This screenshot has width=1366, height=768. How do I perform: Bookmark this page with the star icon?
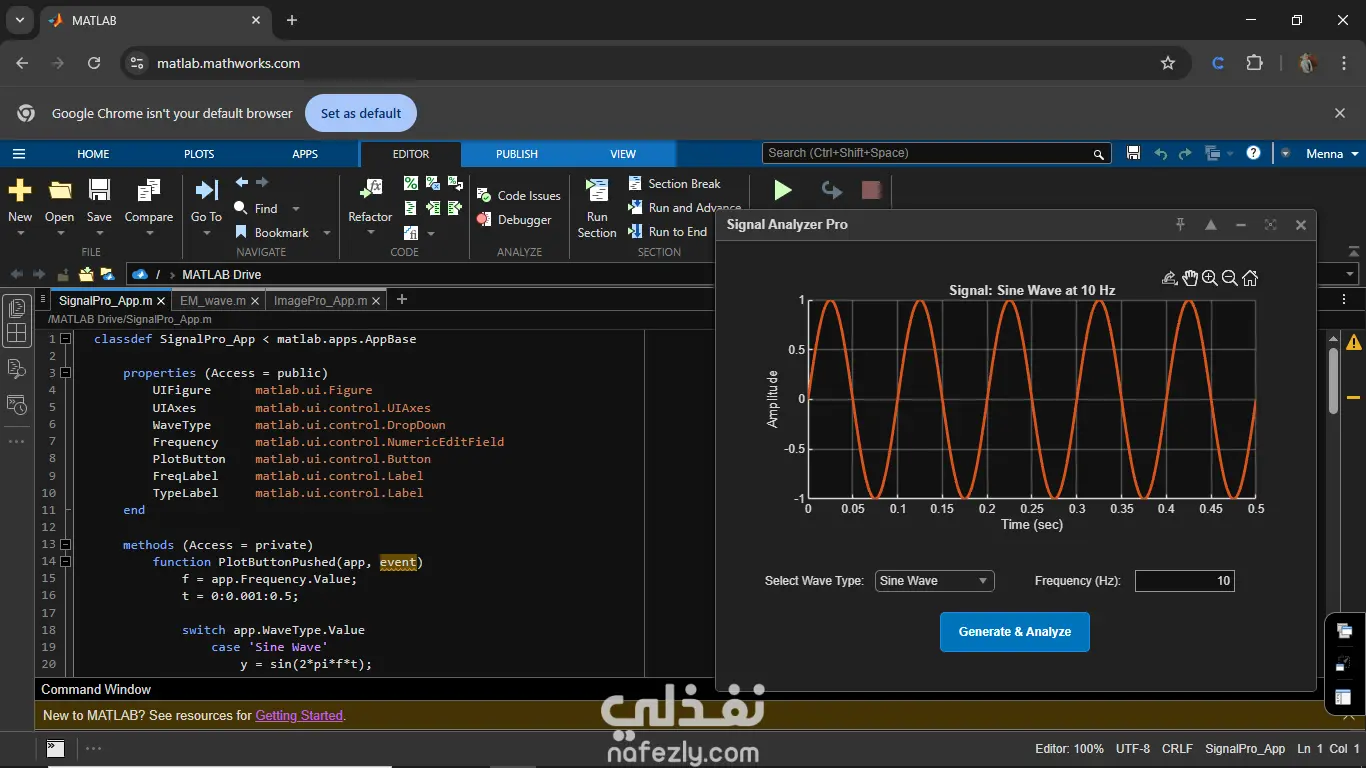tap(1168, 63)
